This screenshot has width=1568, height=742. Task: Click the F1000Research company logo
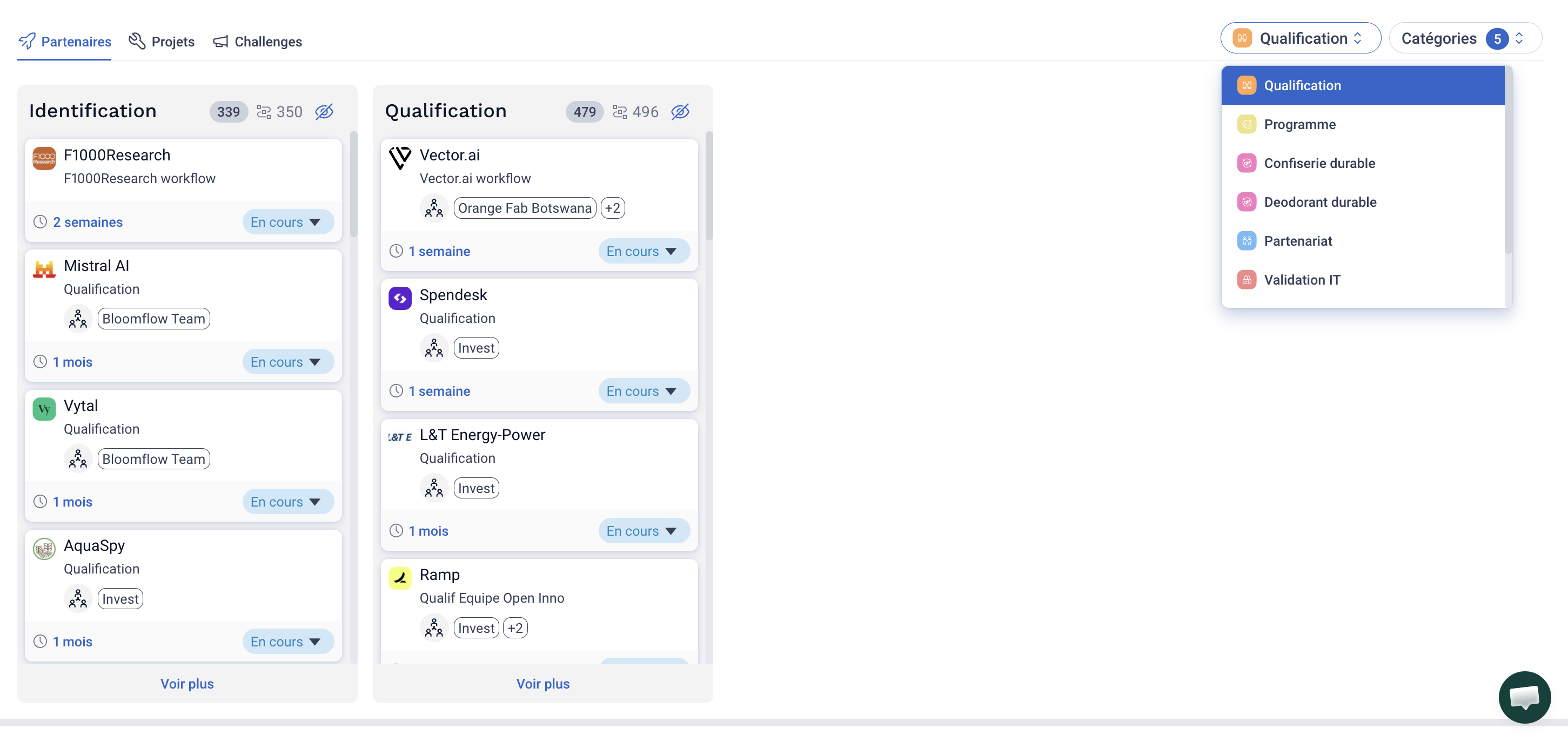44,159
